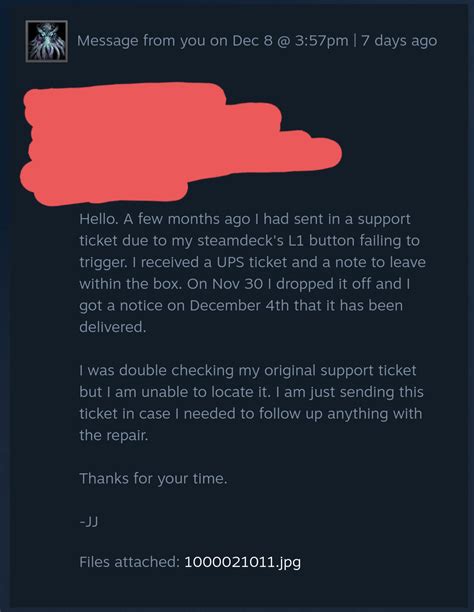
Task: Open the user avatar thumbnail
Action: [x=46, y=41]
